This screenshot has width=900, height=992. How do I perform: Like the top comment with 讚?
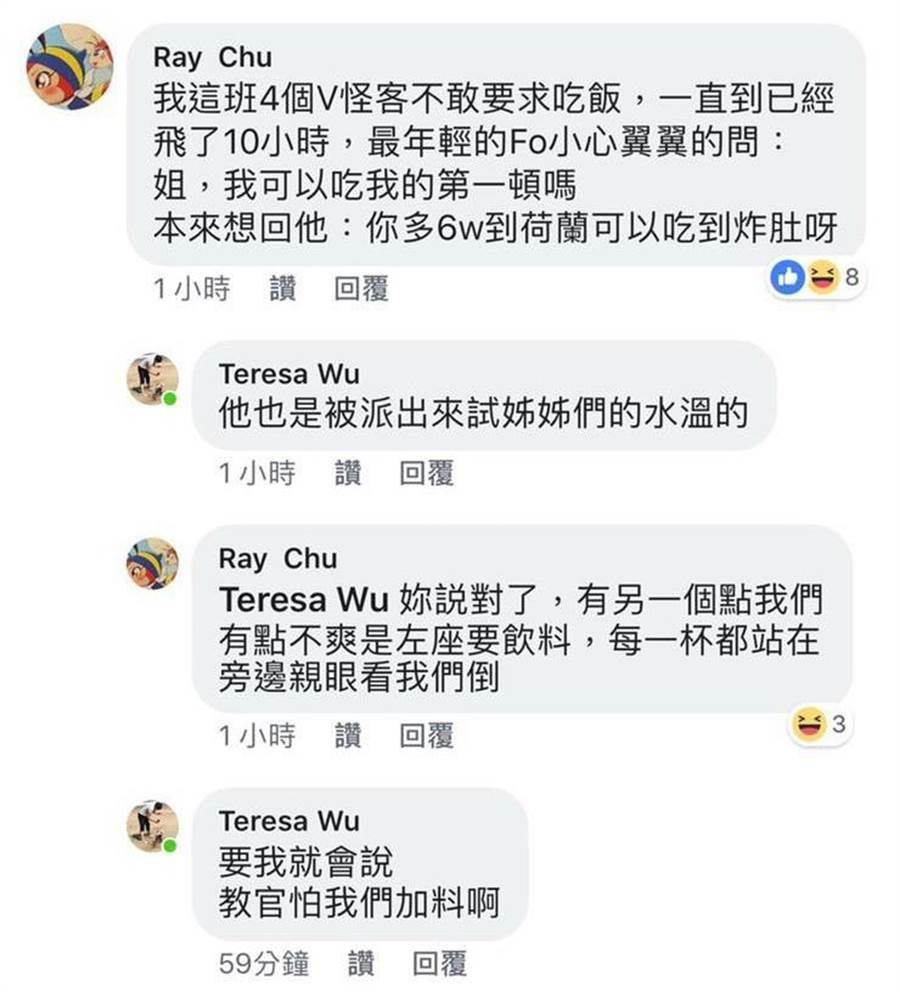[x=283, y=289]
